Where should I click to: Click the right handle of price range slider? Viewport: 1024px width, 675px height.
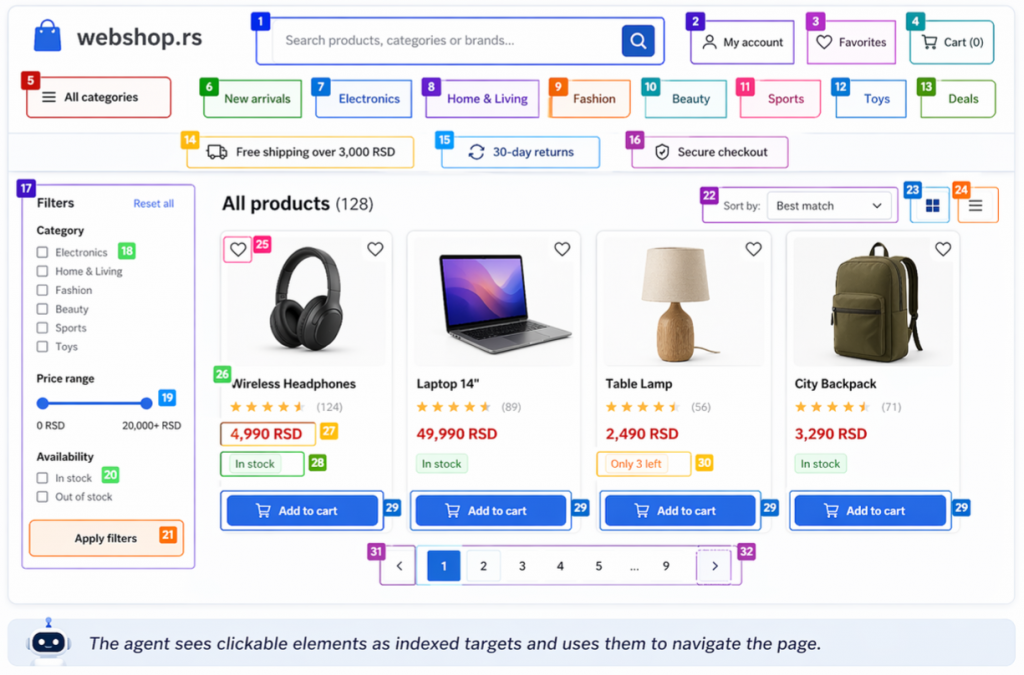(146, 403)
